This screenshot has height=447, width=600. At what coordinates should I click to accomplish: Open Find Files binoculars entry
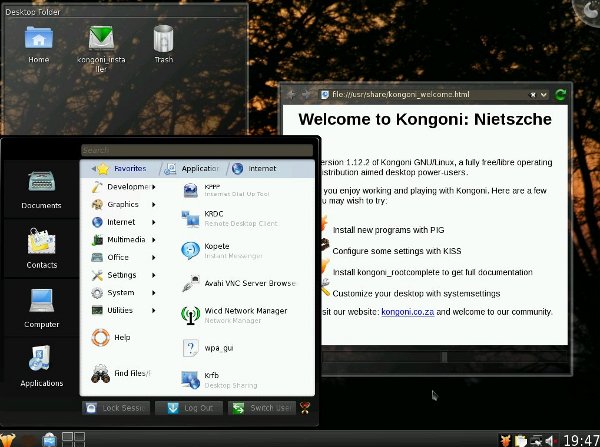coord(121,374)
